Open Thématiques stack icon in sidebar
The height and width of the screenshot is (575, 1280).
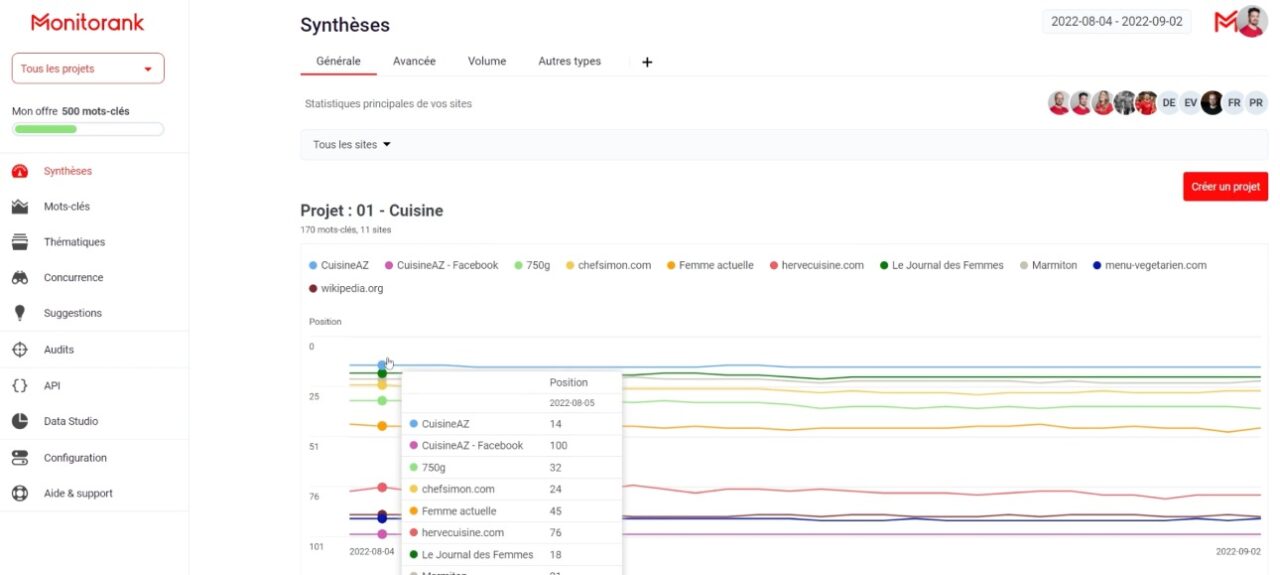pyautogui.click(x=20, y=242)
